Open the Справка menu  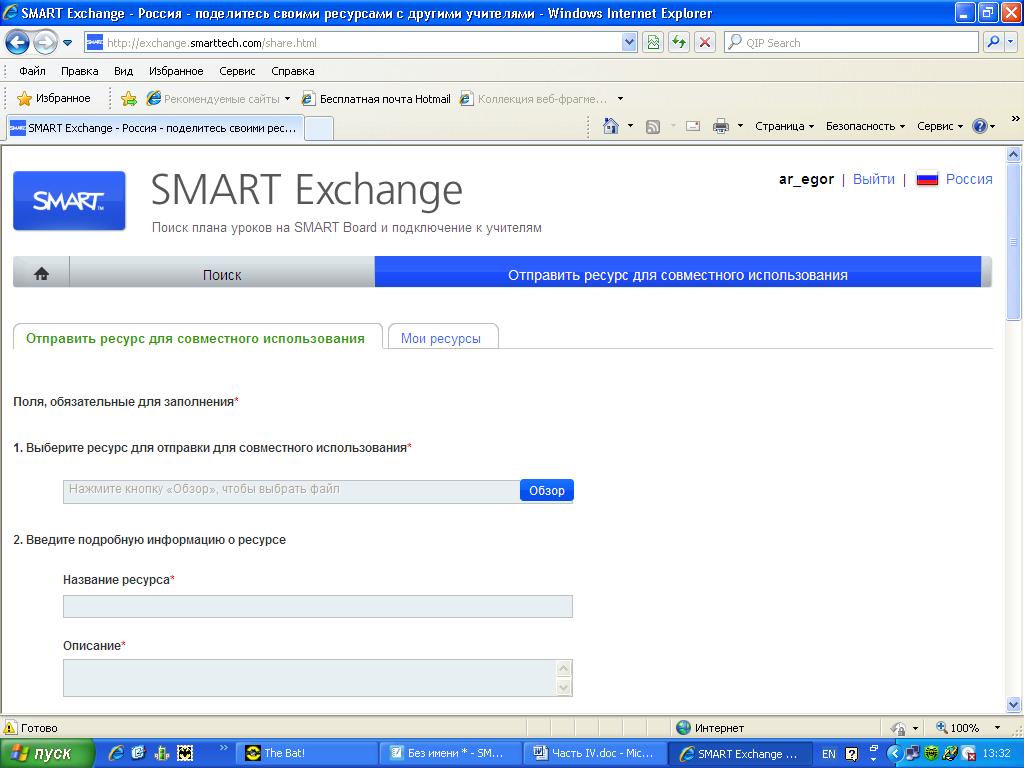(293, 71)
